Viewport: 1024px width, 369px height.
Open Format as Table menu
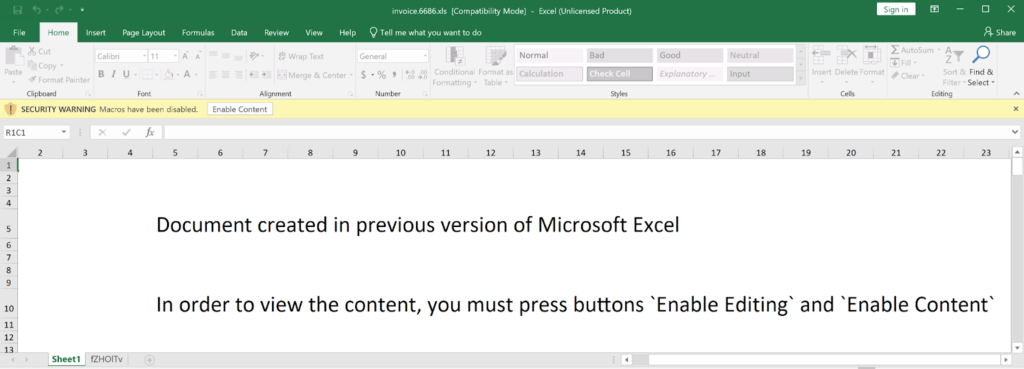pos(495,66)
